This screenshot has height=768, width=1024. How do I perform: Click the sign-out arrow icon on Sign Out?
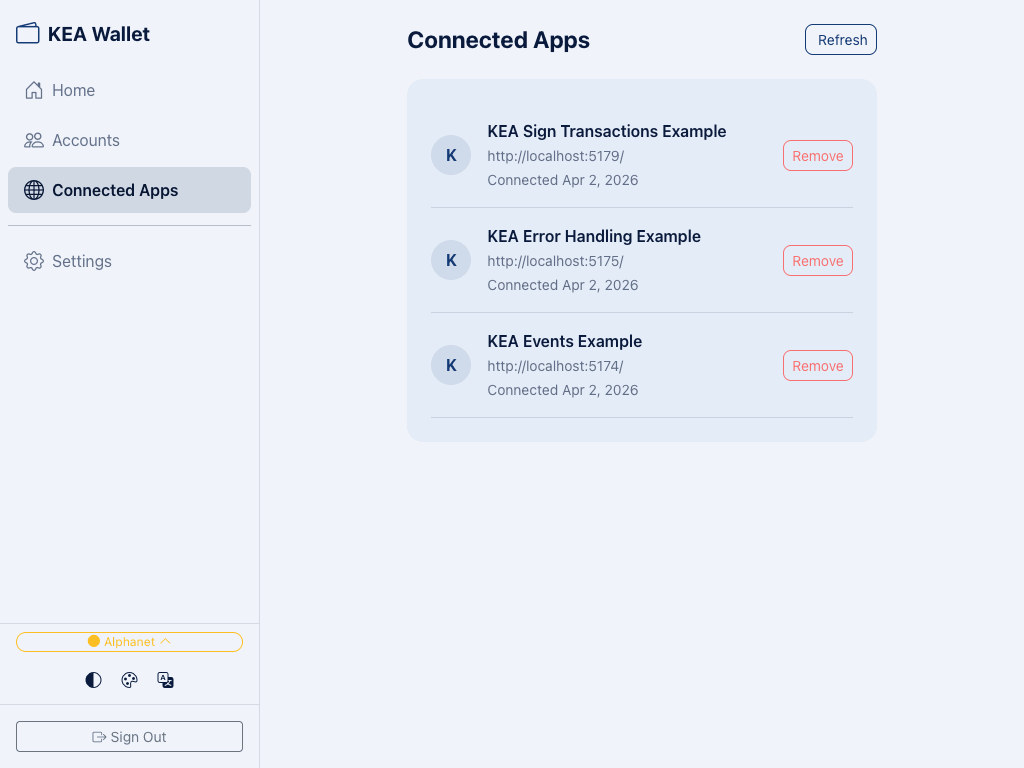click(x=99, y=736)
